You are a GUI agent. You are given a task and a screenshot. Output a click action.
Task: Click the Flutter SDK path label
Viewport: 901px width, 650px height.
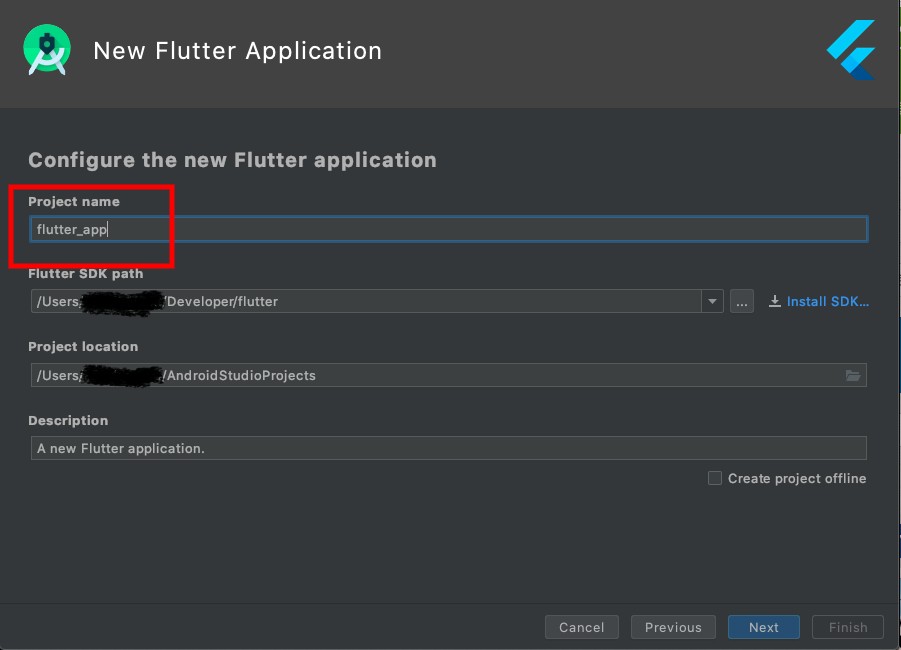coord(86,274)
